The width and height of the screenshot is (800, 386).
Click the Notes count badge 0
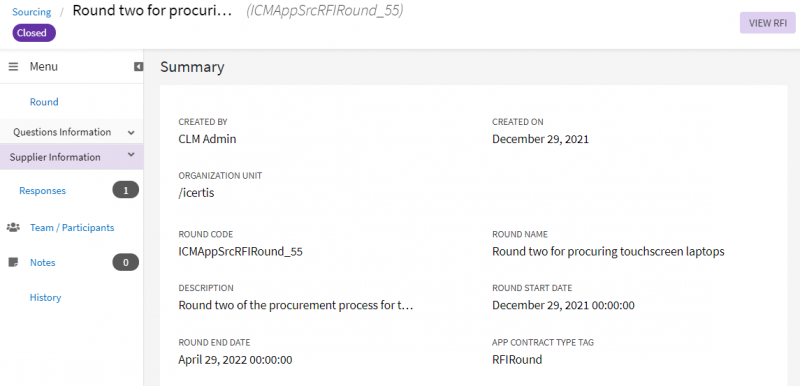coord(126,263)
